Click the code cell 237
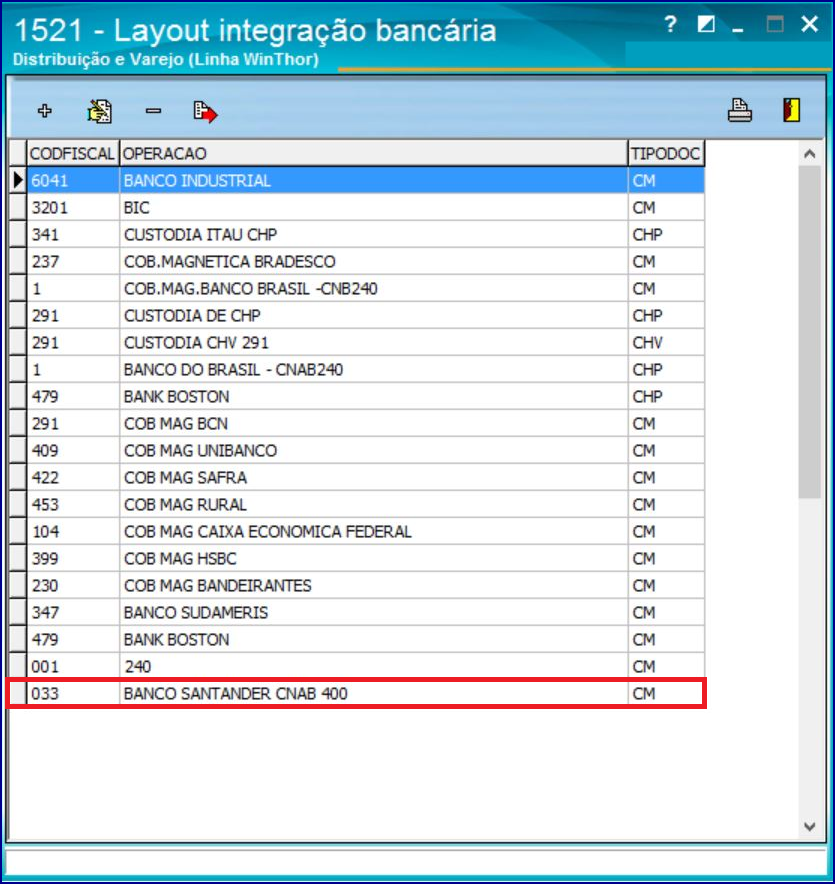This screenshot has width=835, height=884. click(x=73, y=262)
